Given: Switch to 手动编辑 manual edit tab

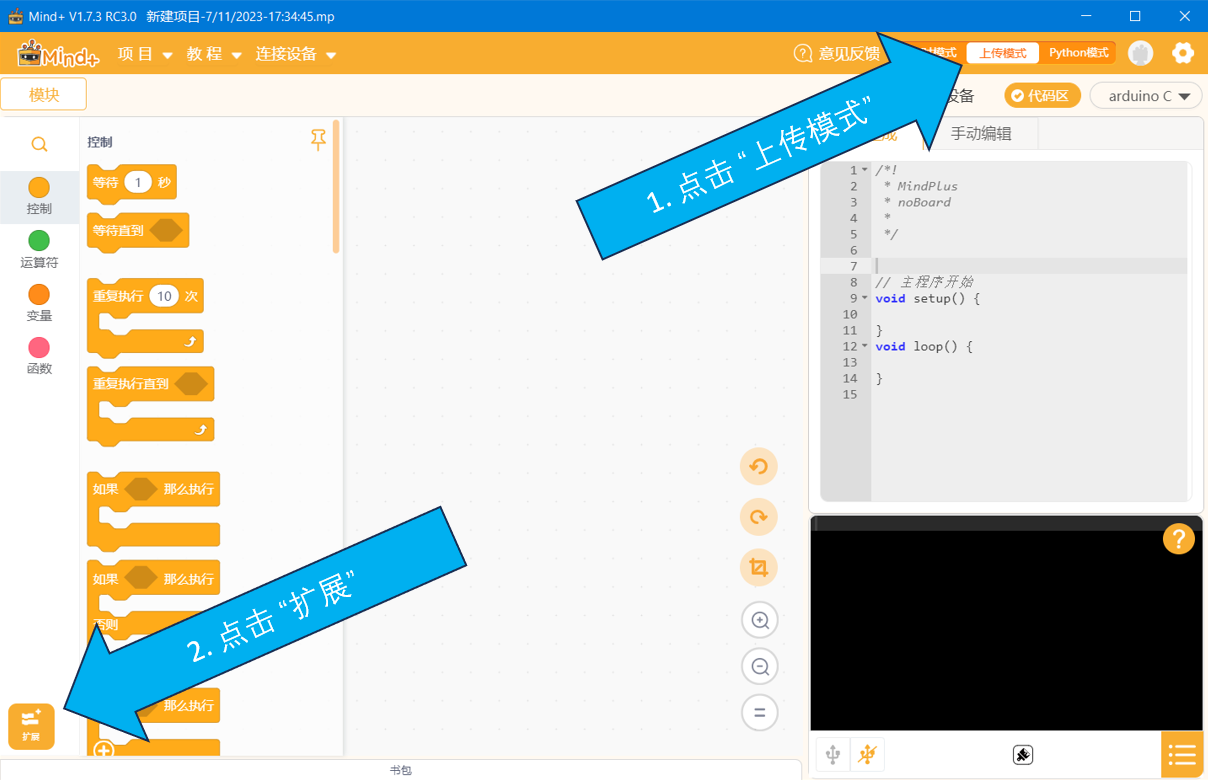Looking at the screenshot, I should coord(981,133).
